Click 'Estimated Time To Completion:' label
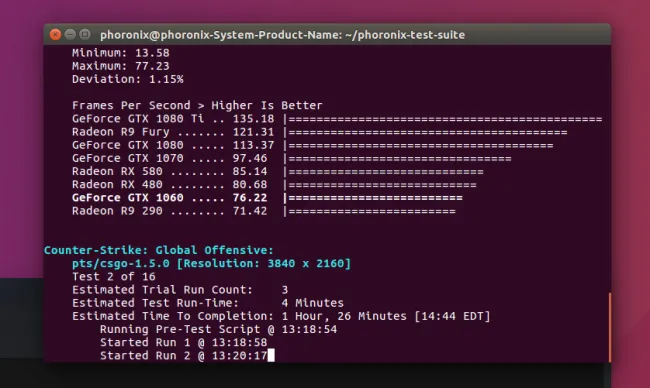 point(173,316)
